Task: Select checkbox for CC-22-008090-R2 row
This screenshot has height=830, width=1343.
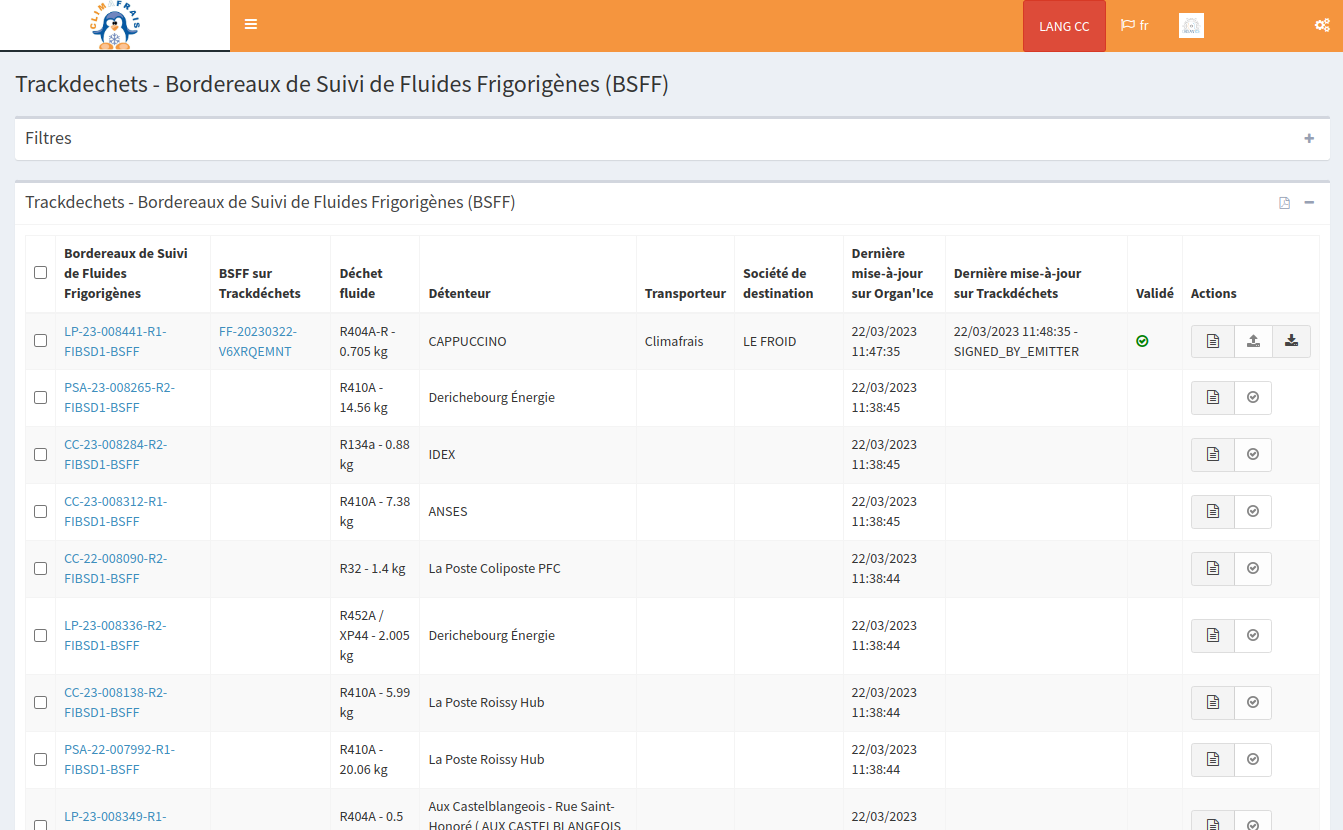Action: (x=40, y=568)
